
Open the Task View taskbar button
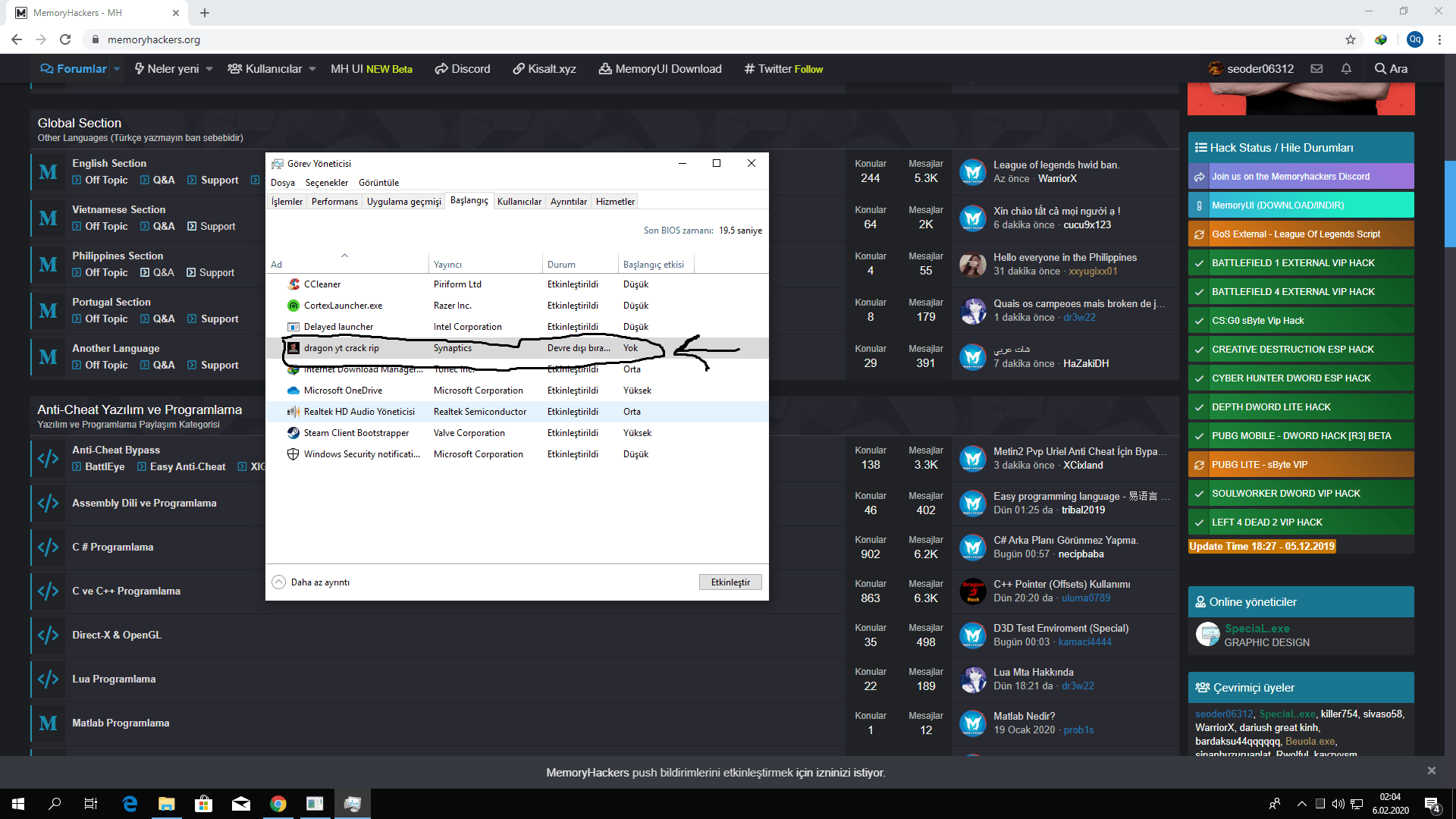[x=91, y=804]
